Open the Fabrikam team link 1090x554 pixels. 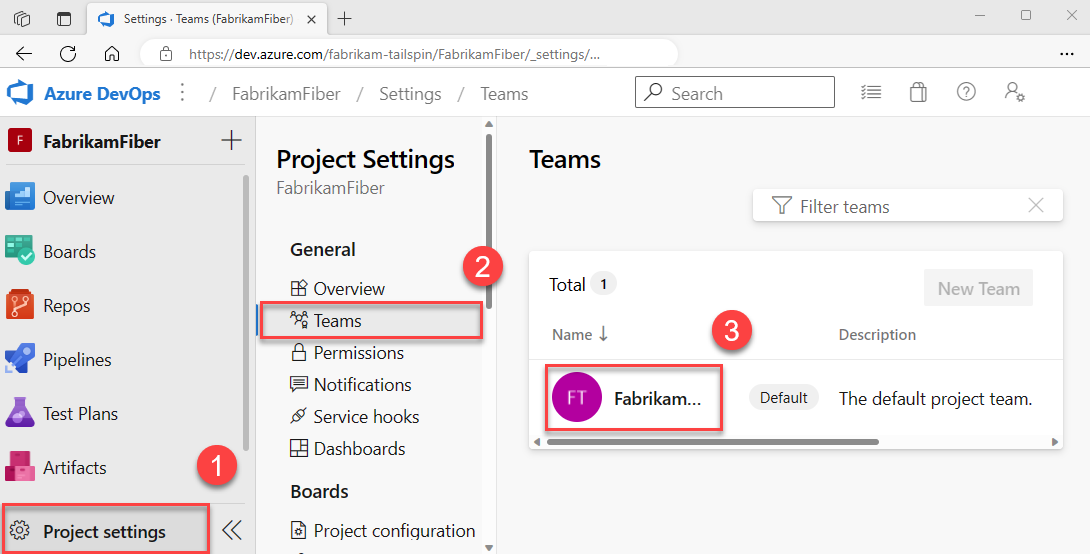point(657,398)
